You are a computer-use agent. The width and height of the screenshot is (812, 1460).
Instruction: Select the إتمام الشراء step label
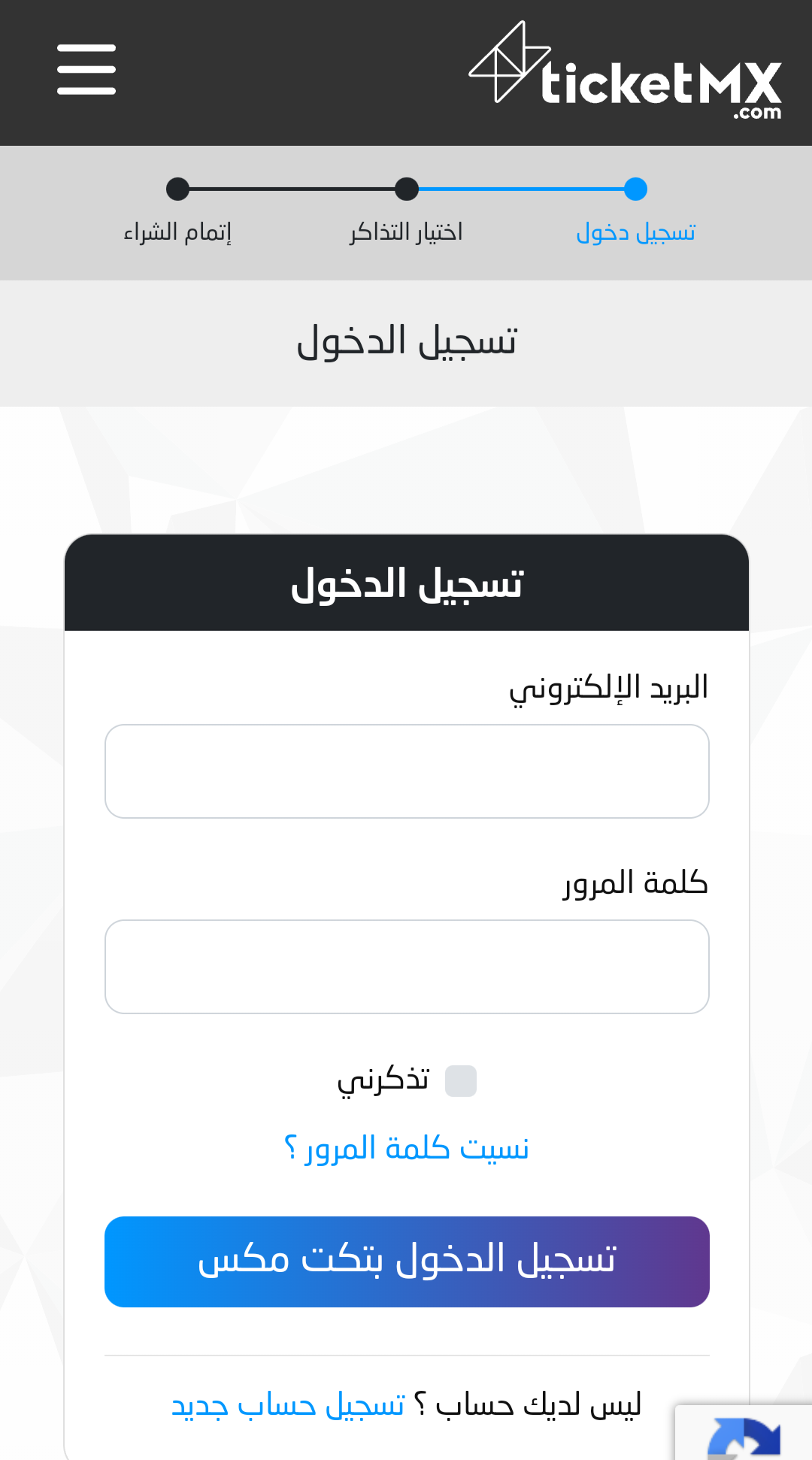177,232
